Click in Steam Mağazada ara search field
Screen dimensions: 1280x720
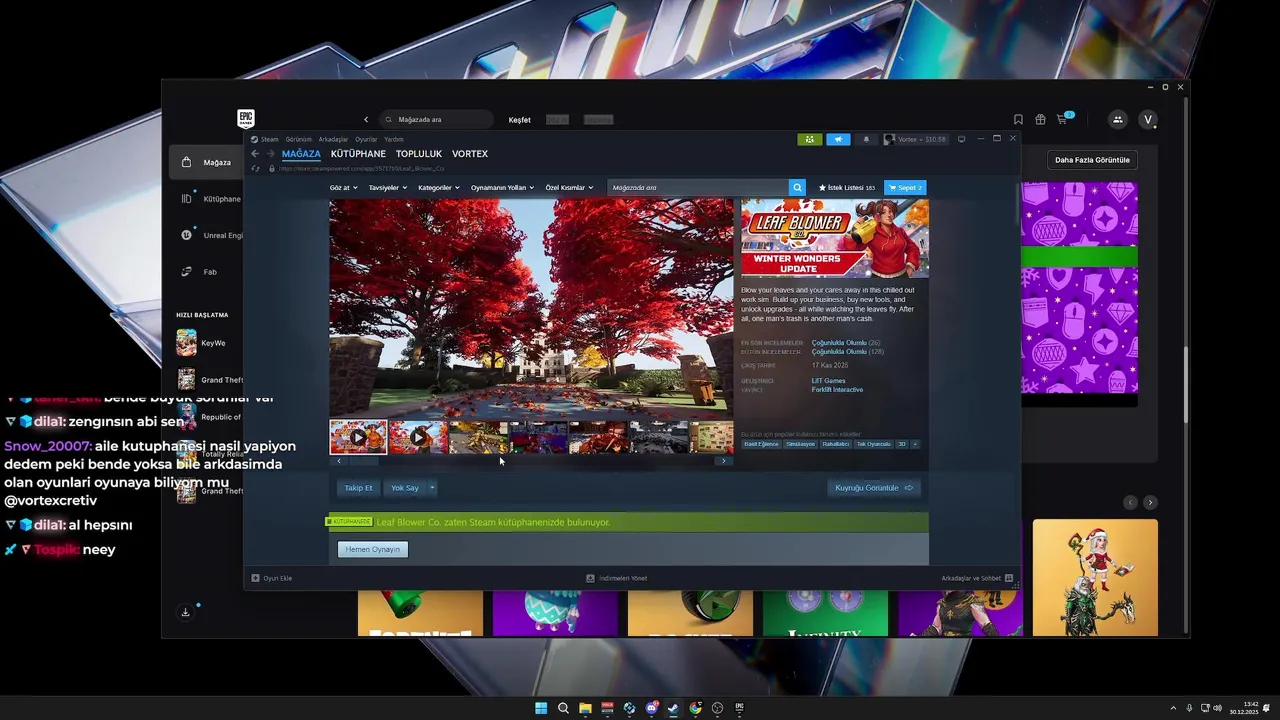697,187
